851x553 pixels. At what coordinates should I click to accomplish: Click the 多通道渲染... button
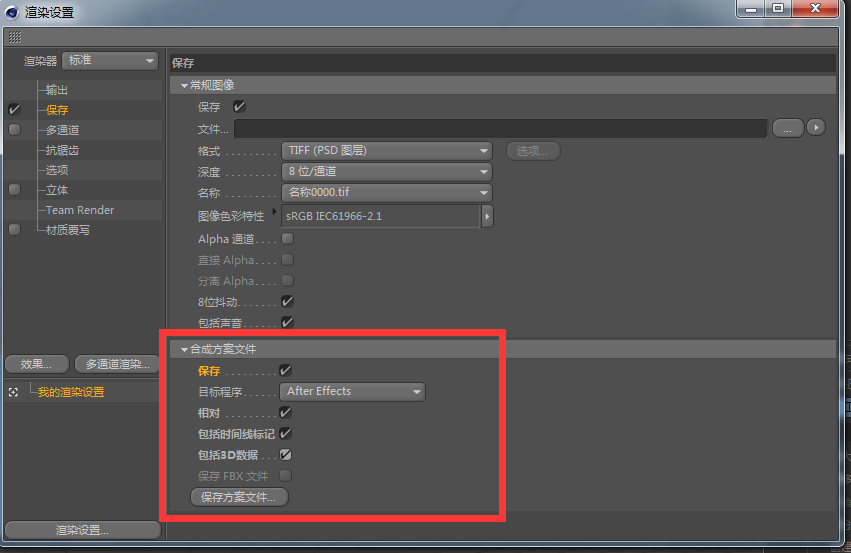[117, 364]
